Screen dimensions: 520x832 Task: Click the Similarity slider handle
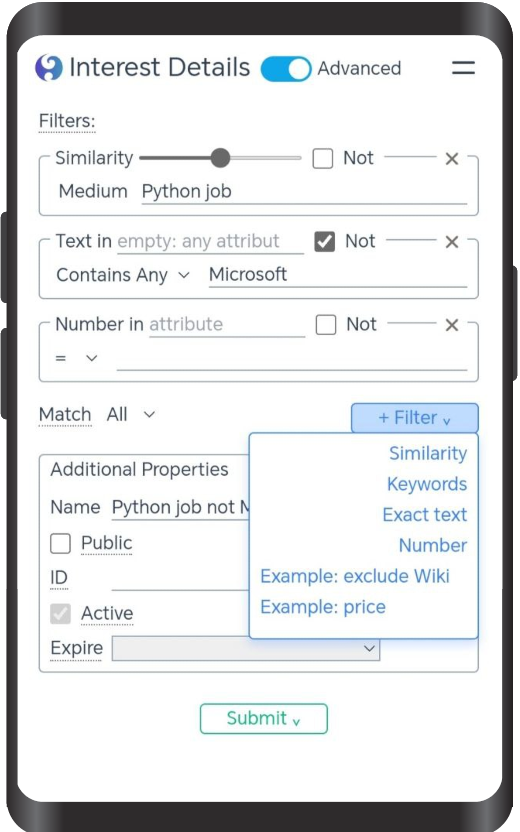tap(220, 158)
